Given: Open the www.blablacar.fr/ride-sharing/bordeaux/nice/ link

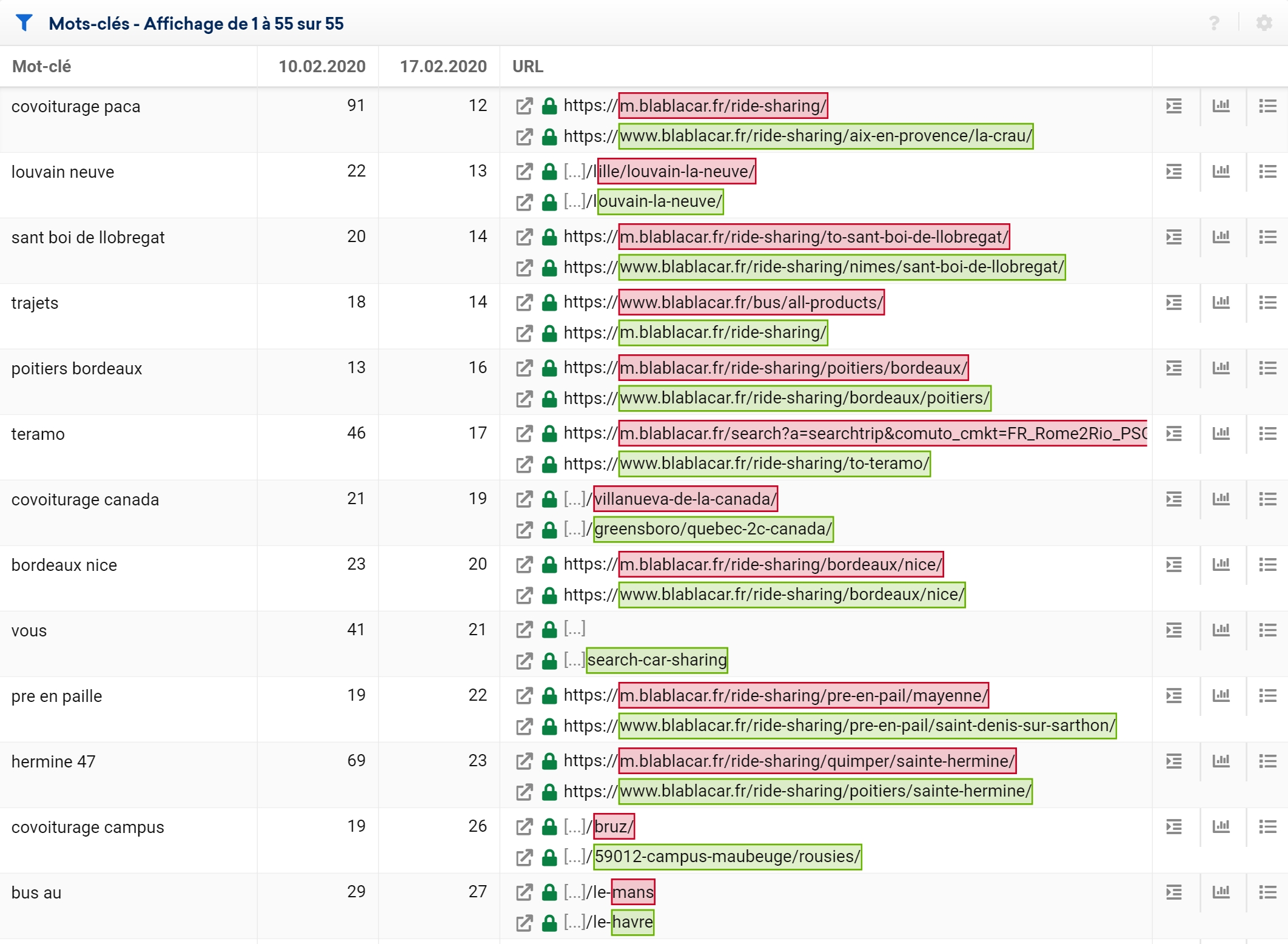Looking at the screenshot, I should [x=792, y=595].
